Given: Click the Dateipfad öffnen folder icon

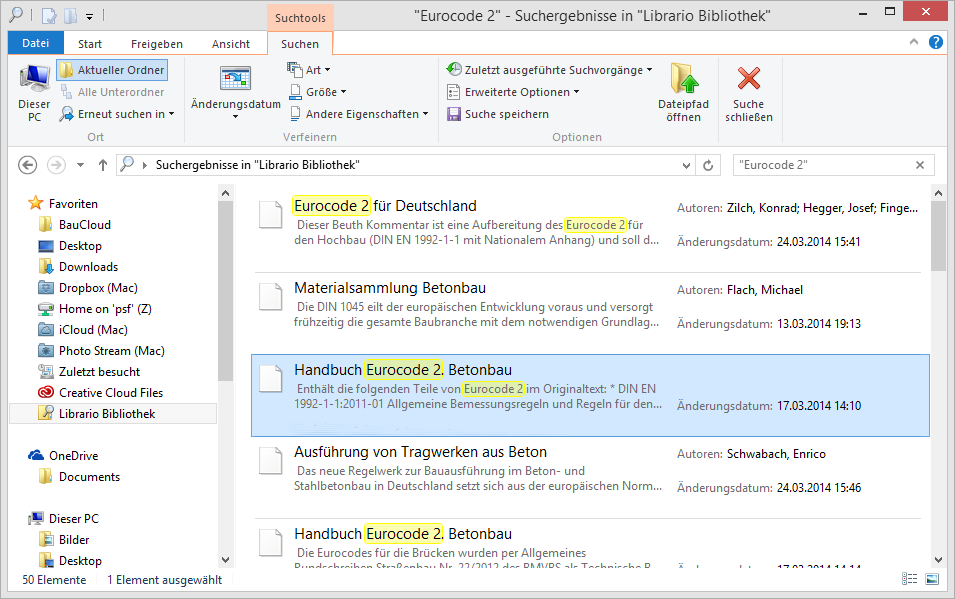Looking at the screenshot, I should (684, 79).
